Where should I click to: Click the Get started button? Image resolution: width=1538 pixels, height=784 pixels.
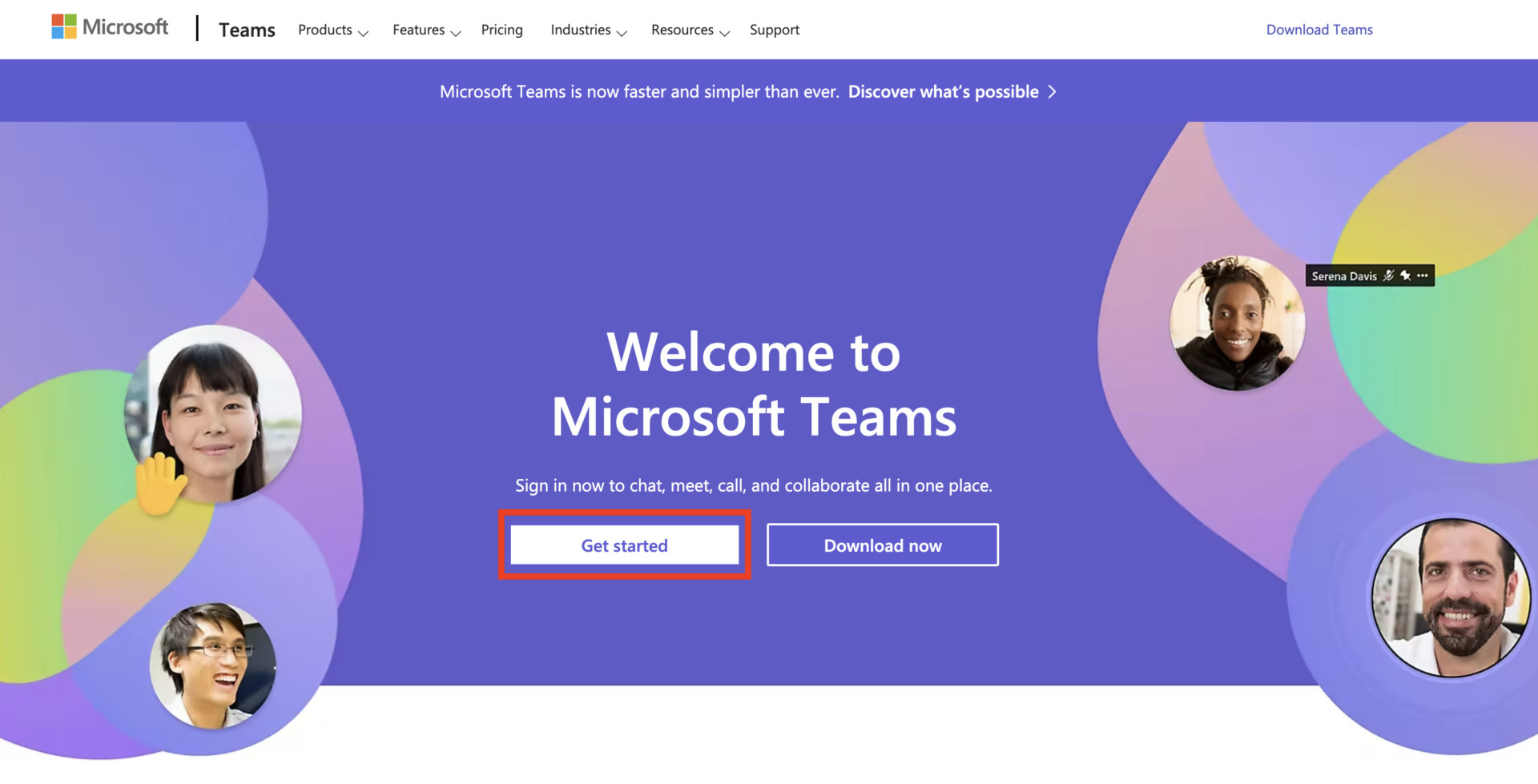pos(624,545)
